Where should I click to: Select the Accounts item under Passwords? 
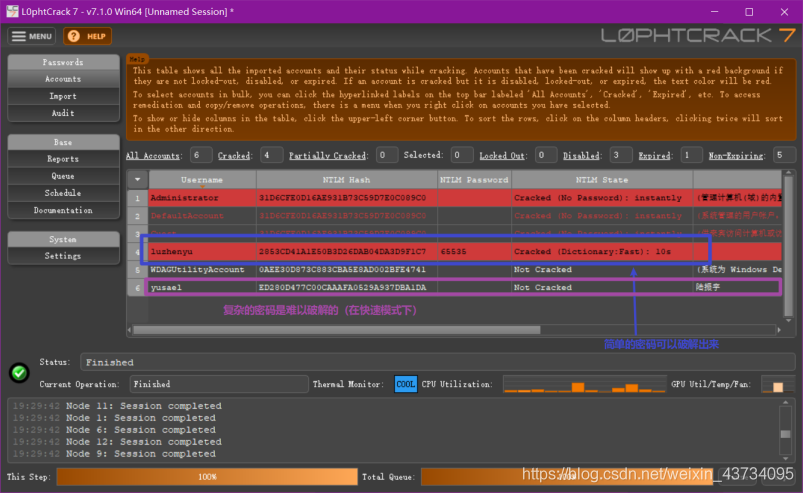click(x=63, y=79)
